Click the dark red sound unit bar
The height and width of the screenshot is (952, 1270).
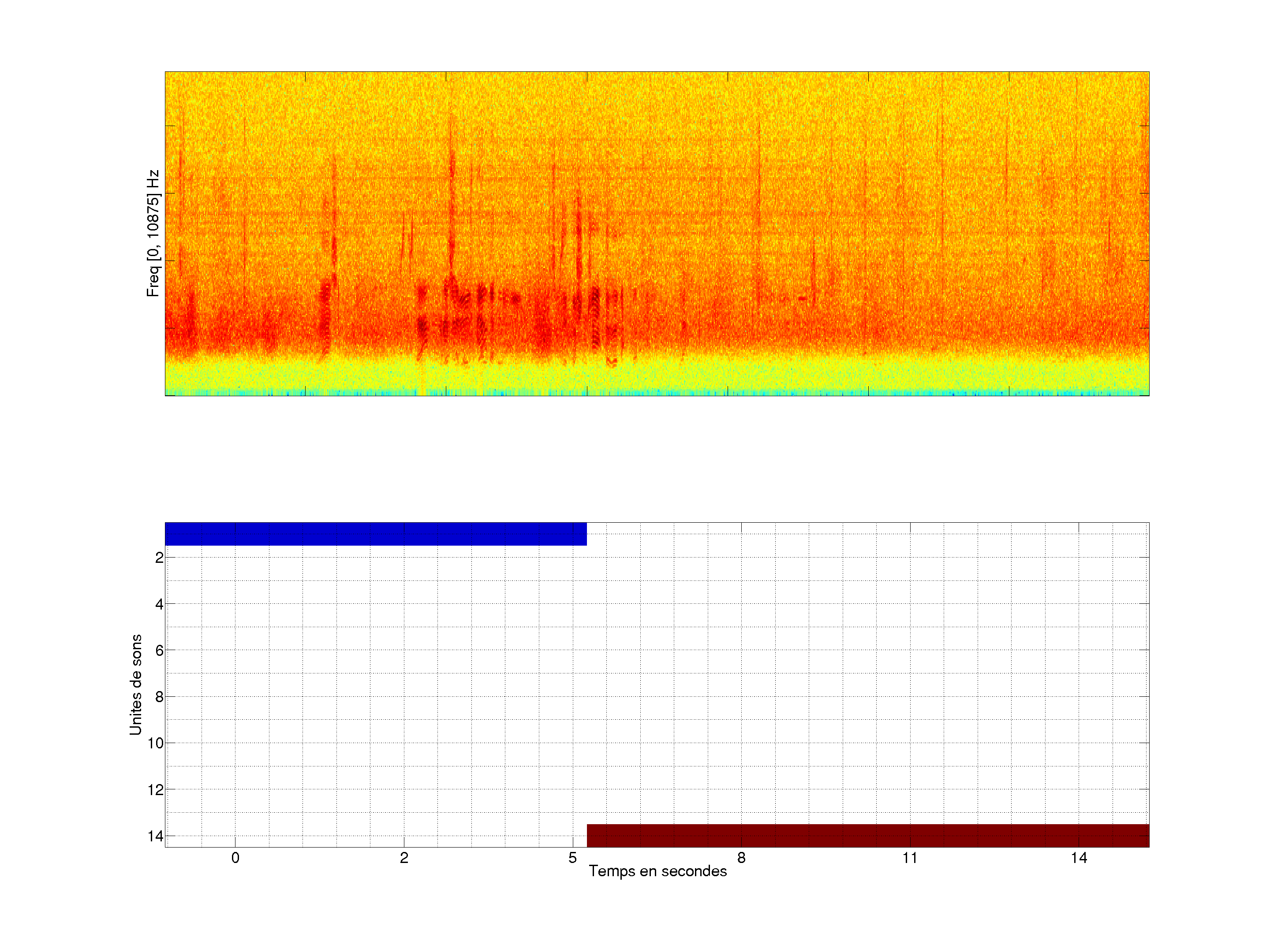867,836
